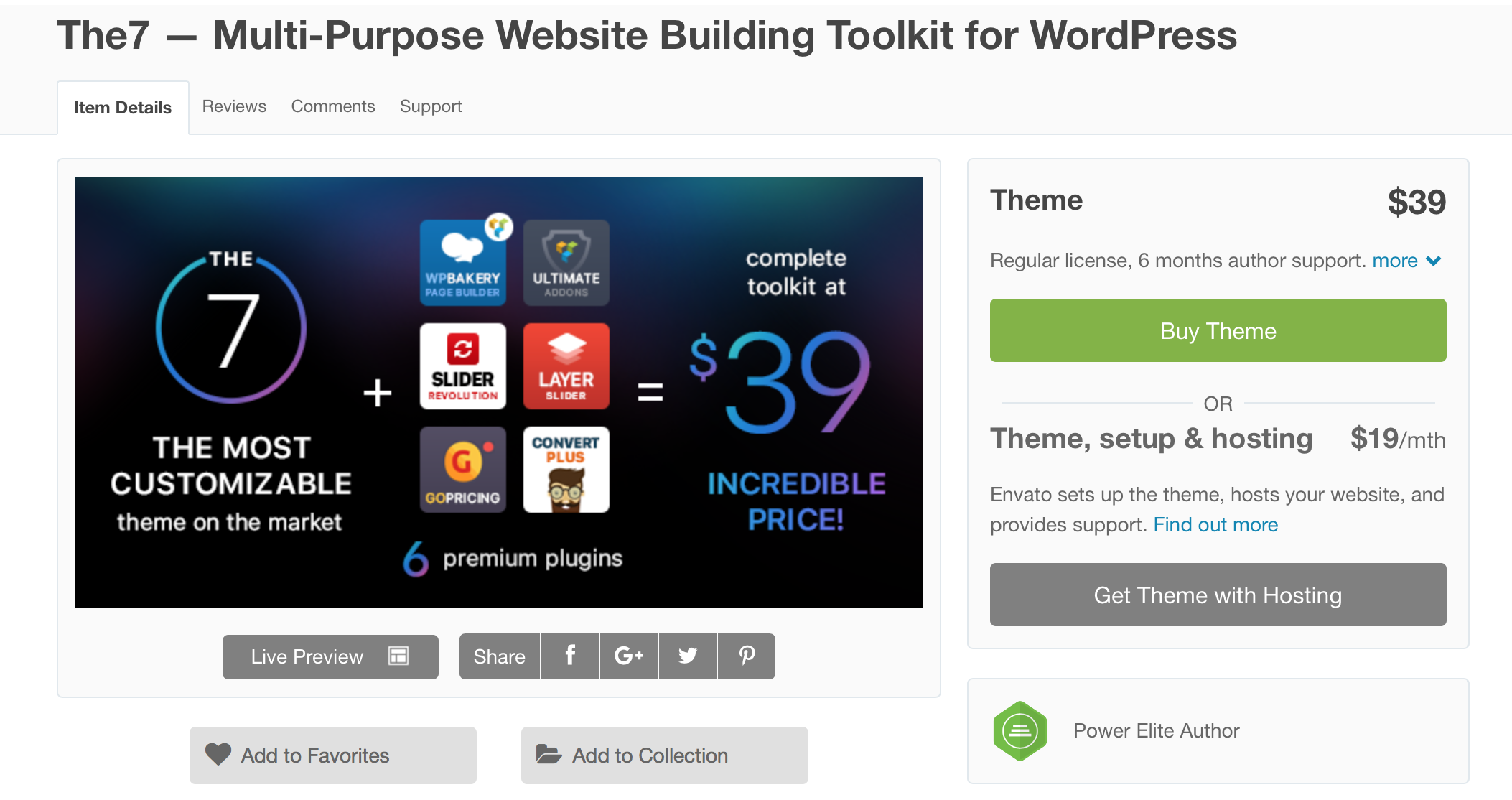This screenshot has height=800, width=1512.
Task: Click the Live Preview layout icon
Action: click(x=398, y=656)
